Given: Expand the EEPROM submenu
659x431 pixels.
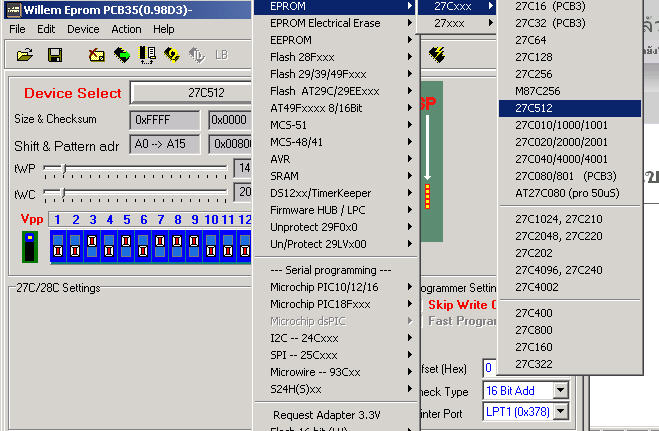Looking at the screenshot, I should click(337, 40).
